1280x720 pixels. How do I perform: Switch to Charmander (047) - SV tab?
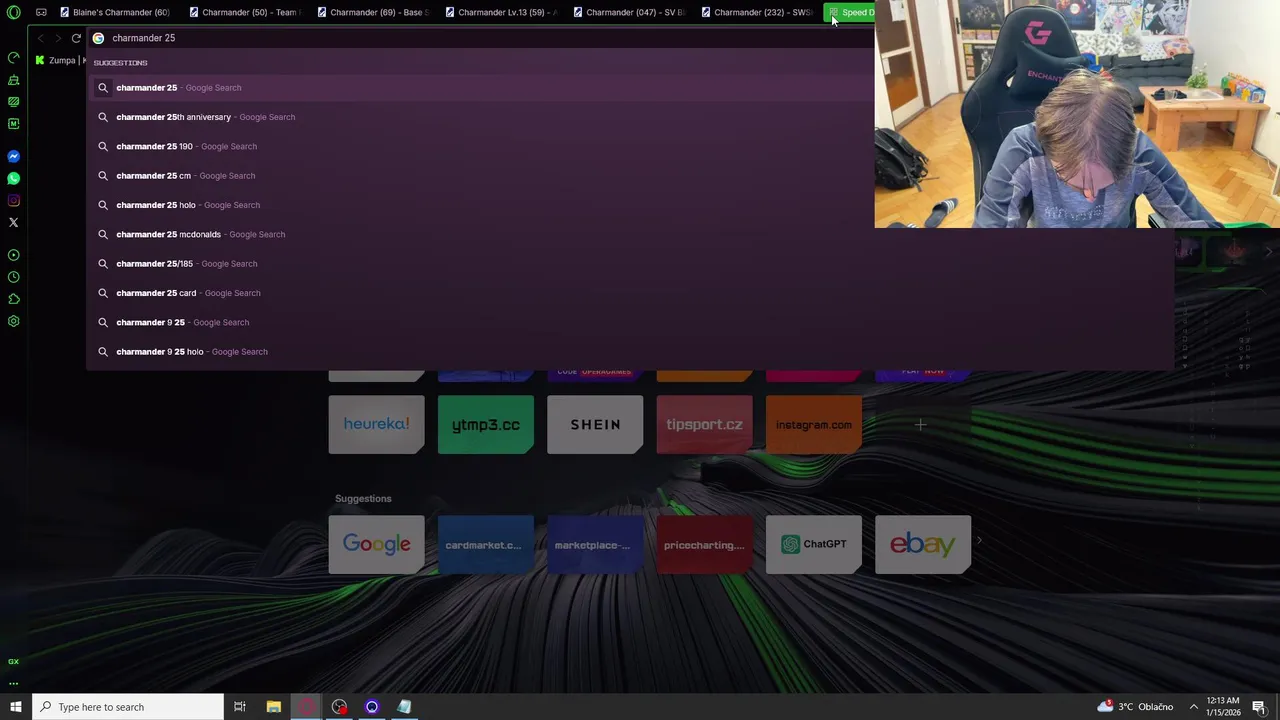coord(628,13)
